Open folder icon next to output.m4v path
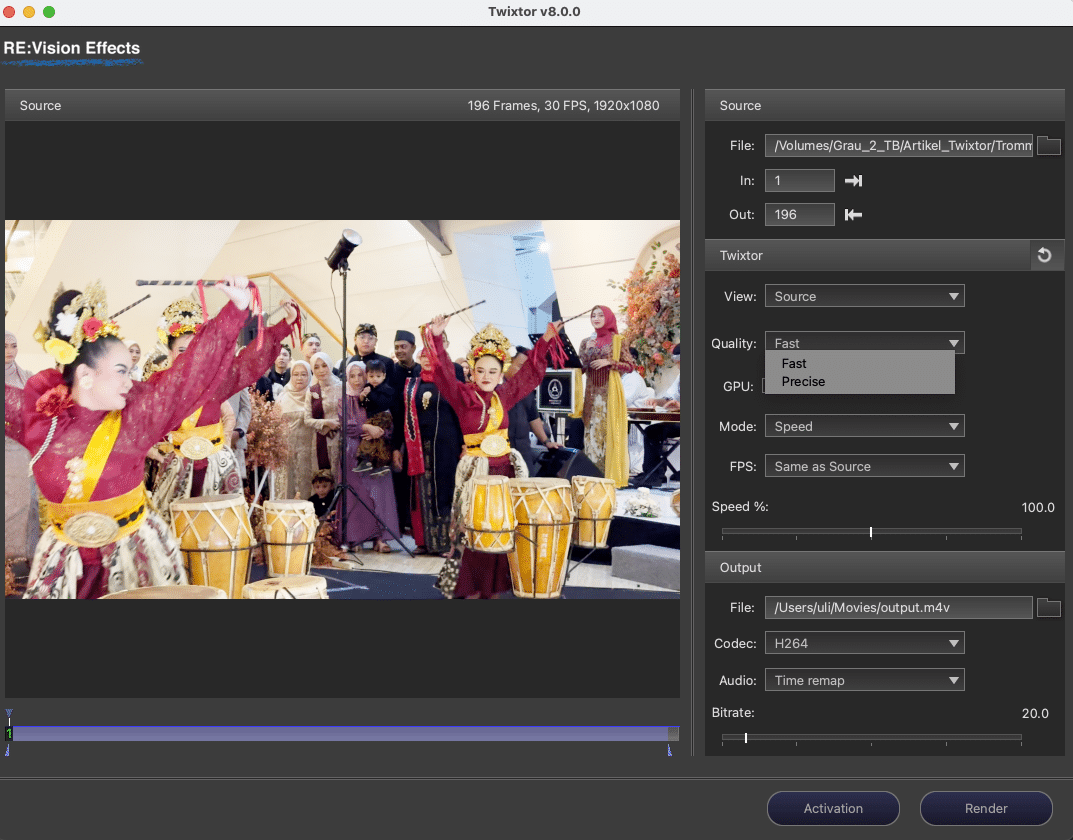 [1048, 607]
